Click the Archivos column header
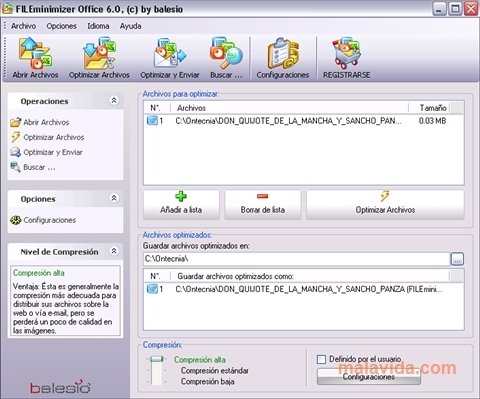 [x=289, y=108]
